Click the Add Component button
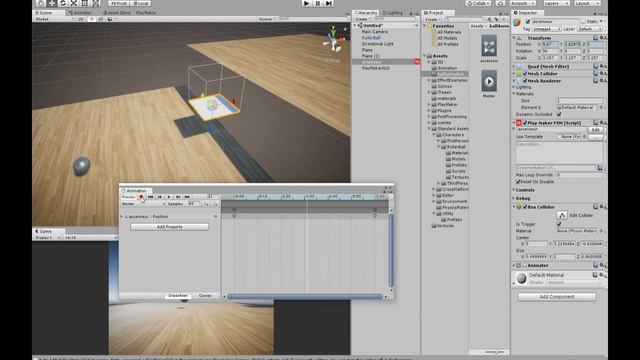 [557, 297]
